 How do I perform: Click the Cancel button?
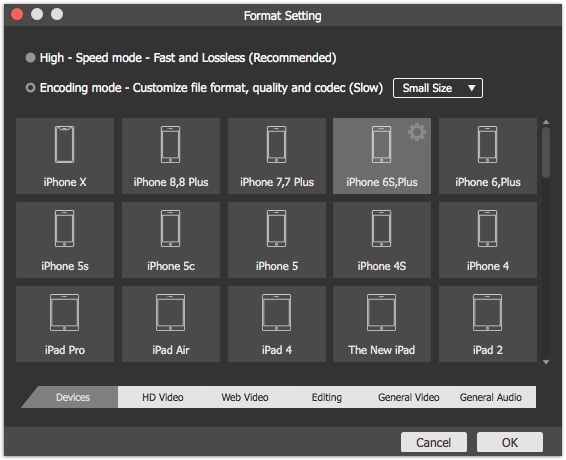pyautogui.click(x=434, y=442)
